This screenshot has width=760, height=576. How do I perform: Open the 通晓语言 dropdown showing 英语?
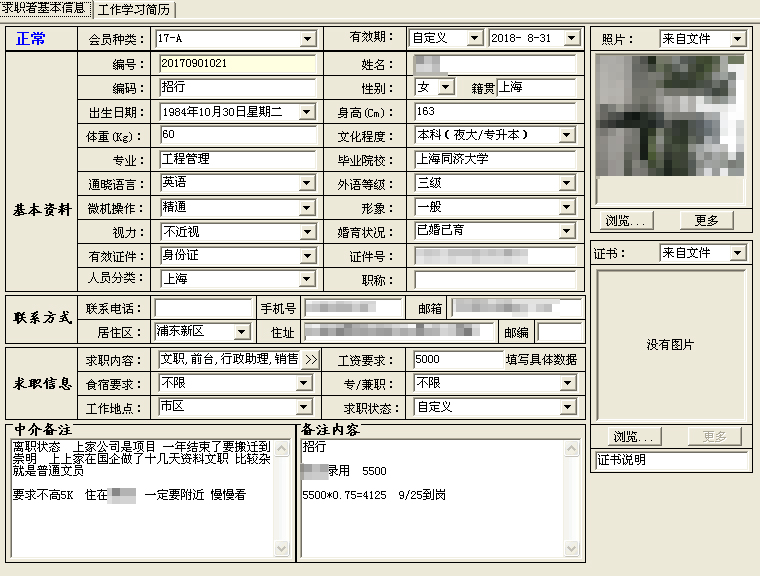point(306,183)
